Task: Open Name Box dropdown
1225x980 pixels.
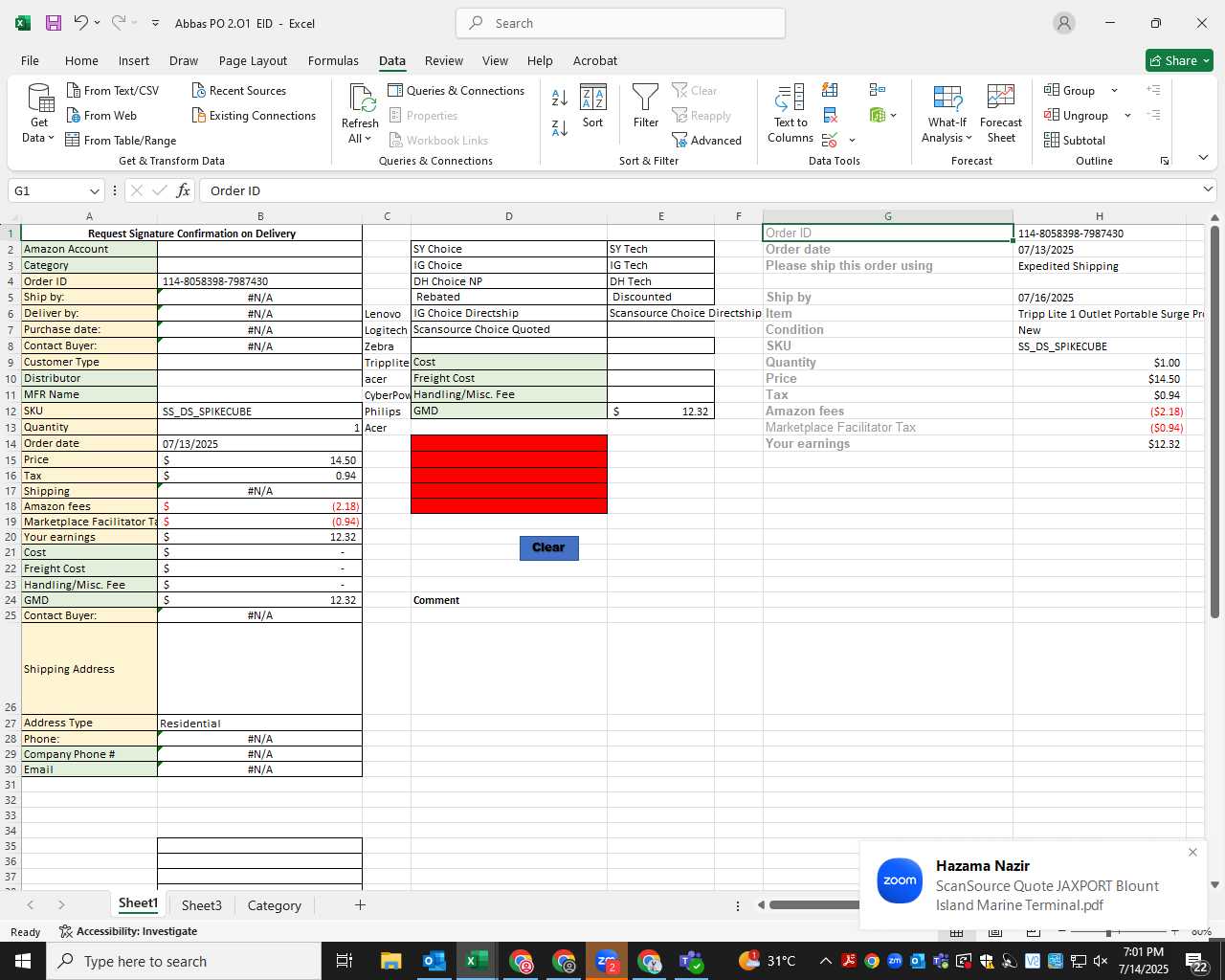Action: 94,190
